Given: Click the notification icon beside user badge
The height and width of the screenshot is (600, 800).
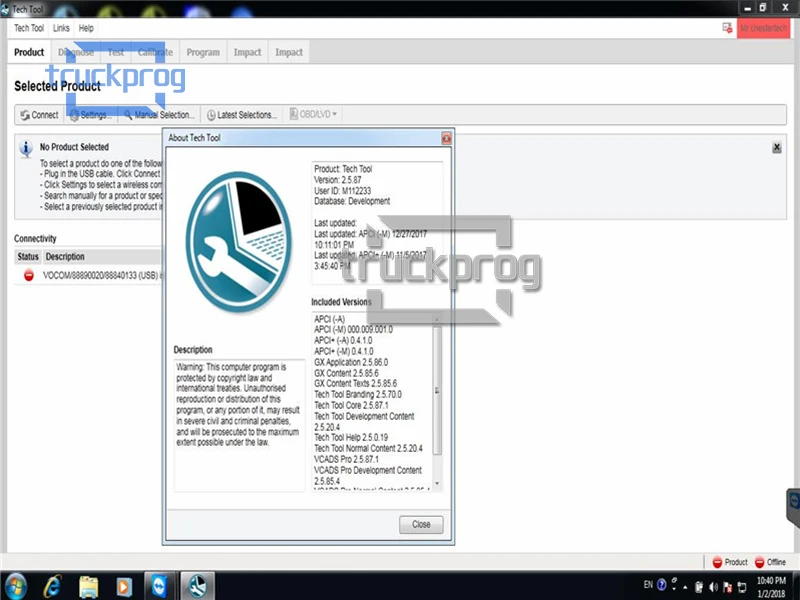Looking at the screenshot, I should (x=727, y=28).
